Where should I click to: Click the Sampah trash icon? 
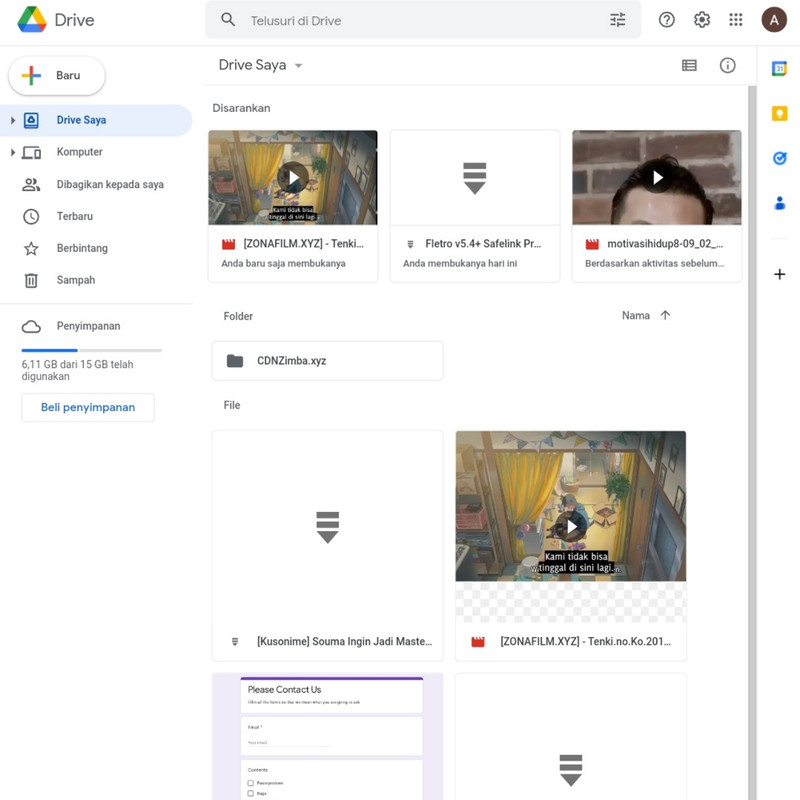(31, 280)
